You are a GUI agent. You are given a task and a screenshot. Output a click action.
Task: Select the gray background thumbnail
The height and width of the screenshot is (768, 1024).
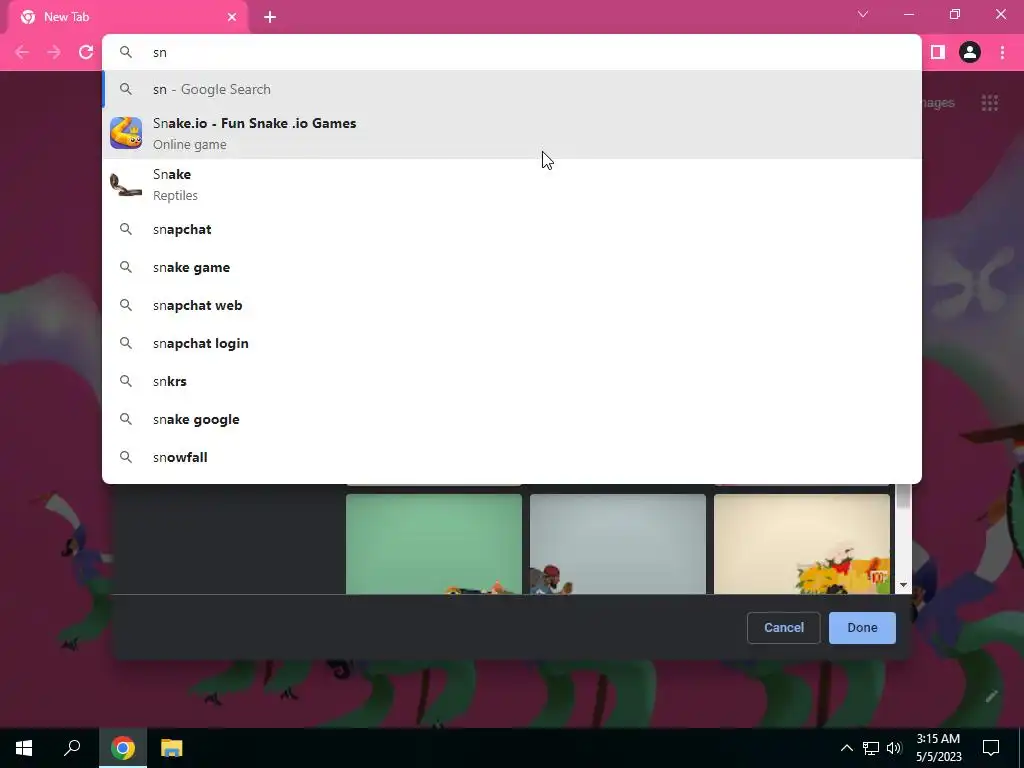pyautogui.click(x=618, y=543)
